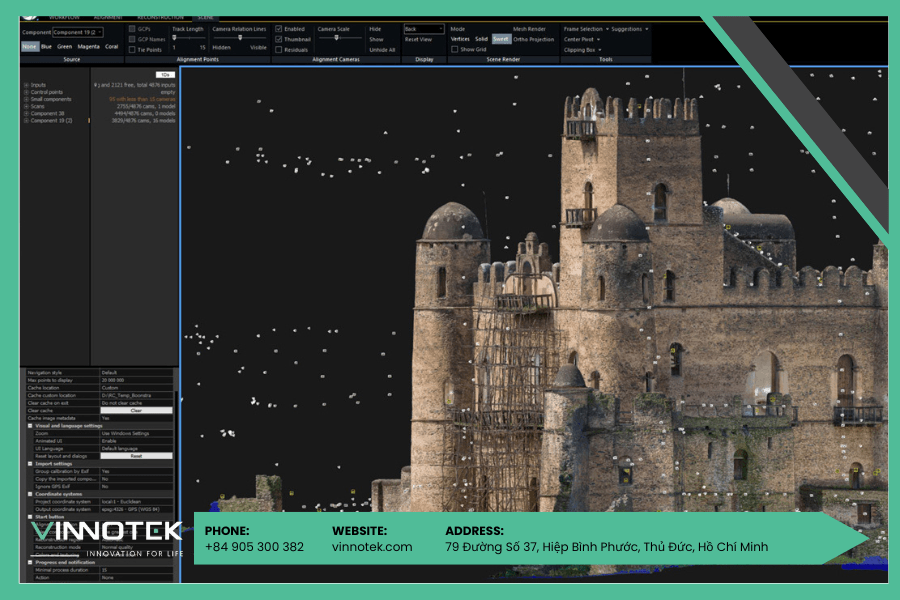The image size is (900, 600).
Task: Click the Cache custom location value
Action: 136,396
